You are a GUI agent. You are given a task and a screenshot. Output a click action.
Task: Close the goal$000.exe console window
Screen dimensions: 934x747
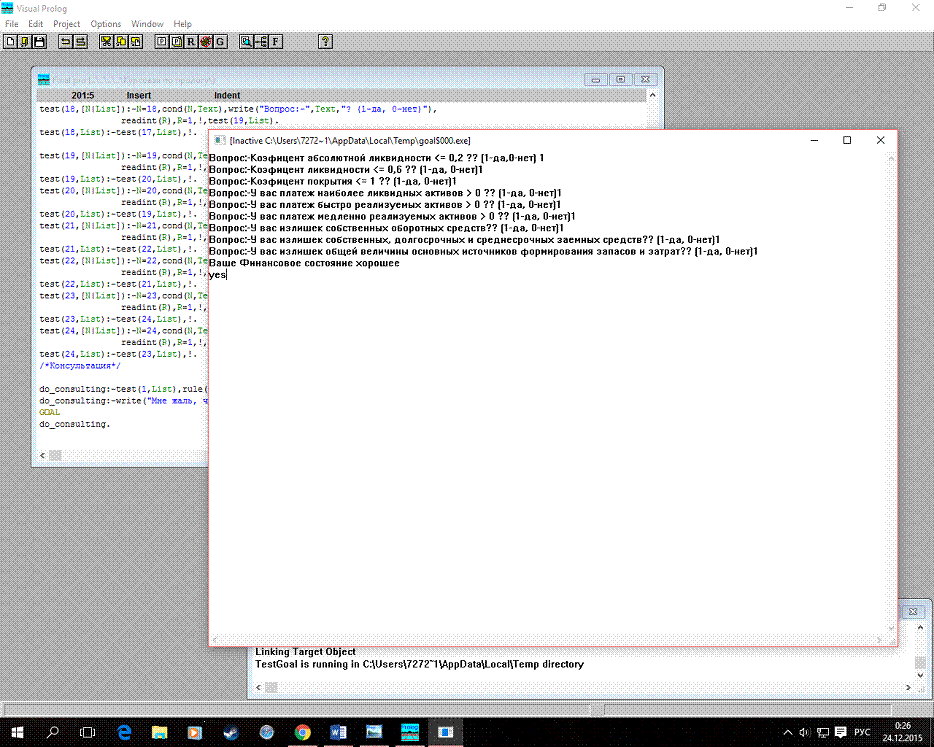coord(880,141)
